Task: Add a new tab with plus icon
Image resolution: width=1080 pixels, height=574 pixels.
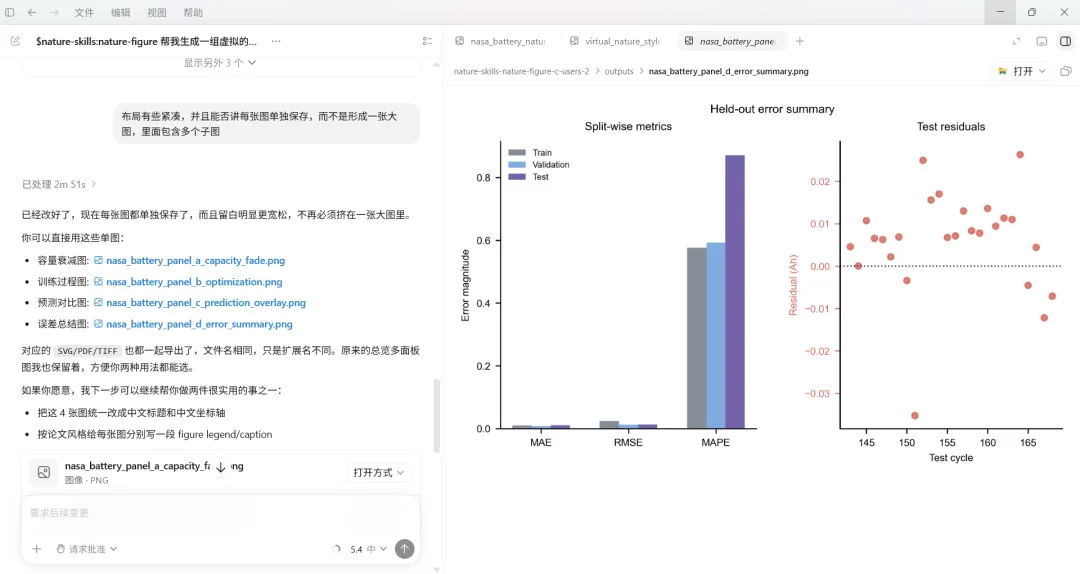Action: click(800, 41)
